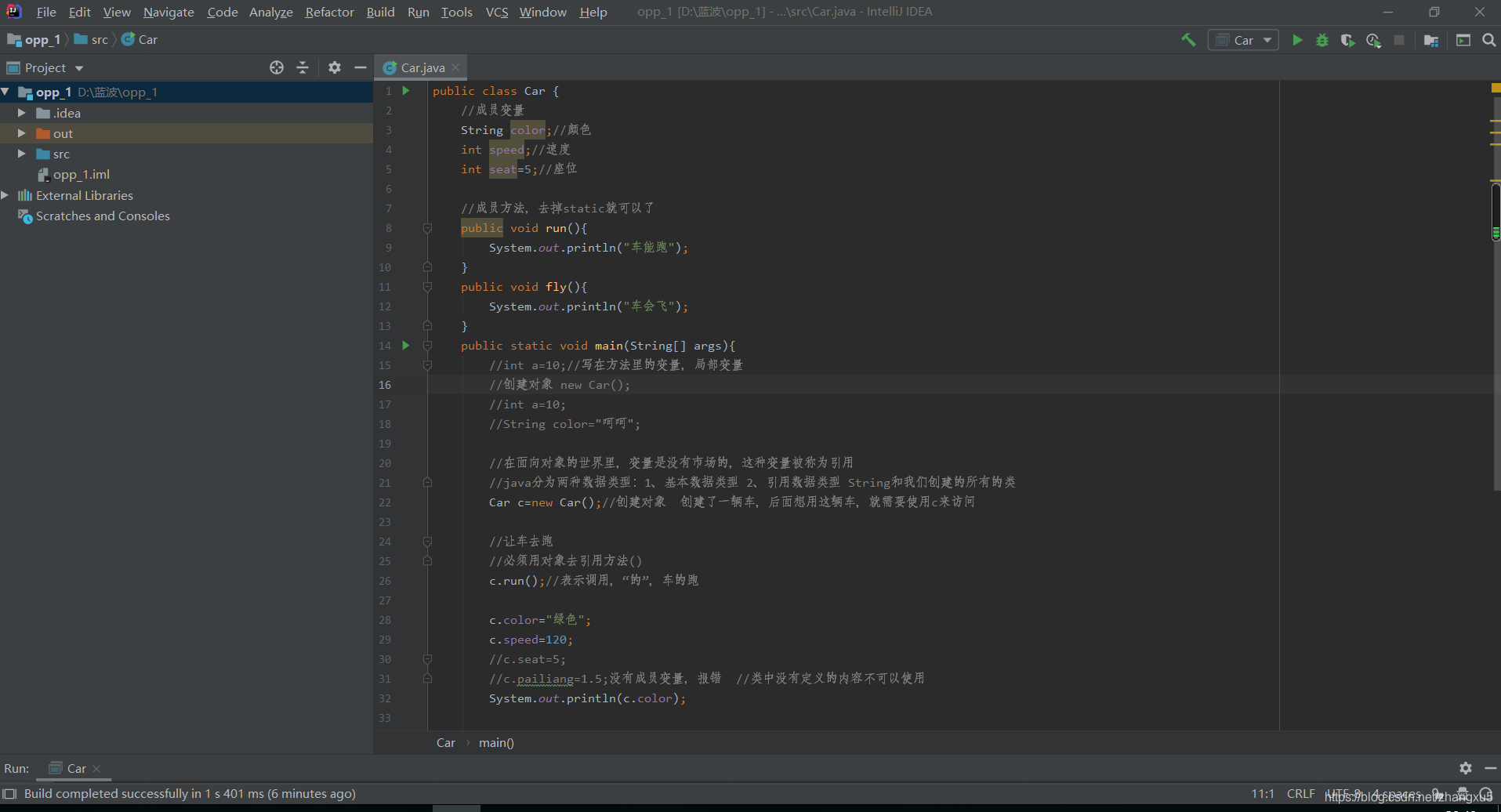Open the Edit menu
The height and width of the screenshot is (812, 1501).
click(x=79, y=12)
